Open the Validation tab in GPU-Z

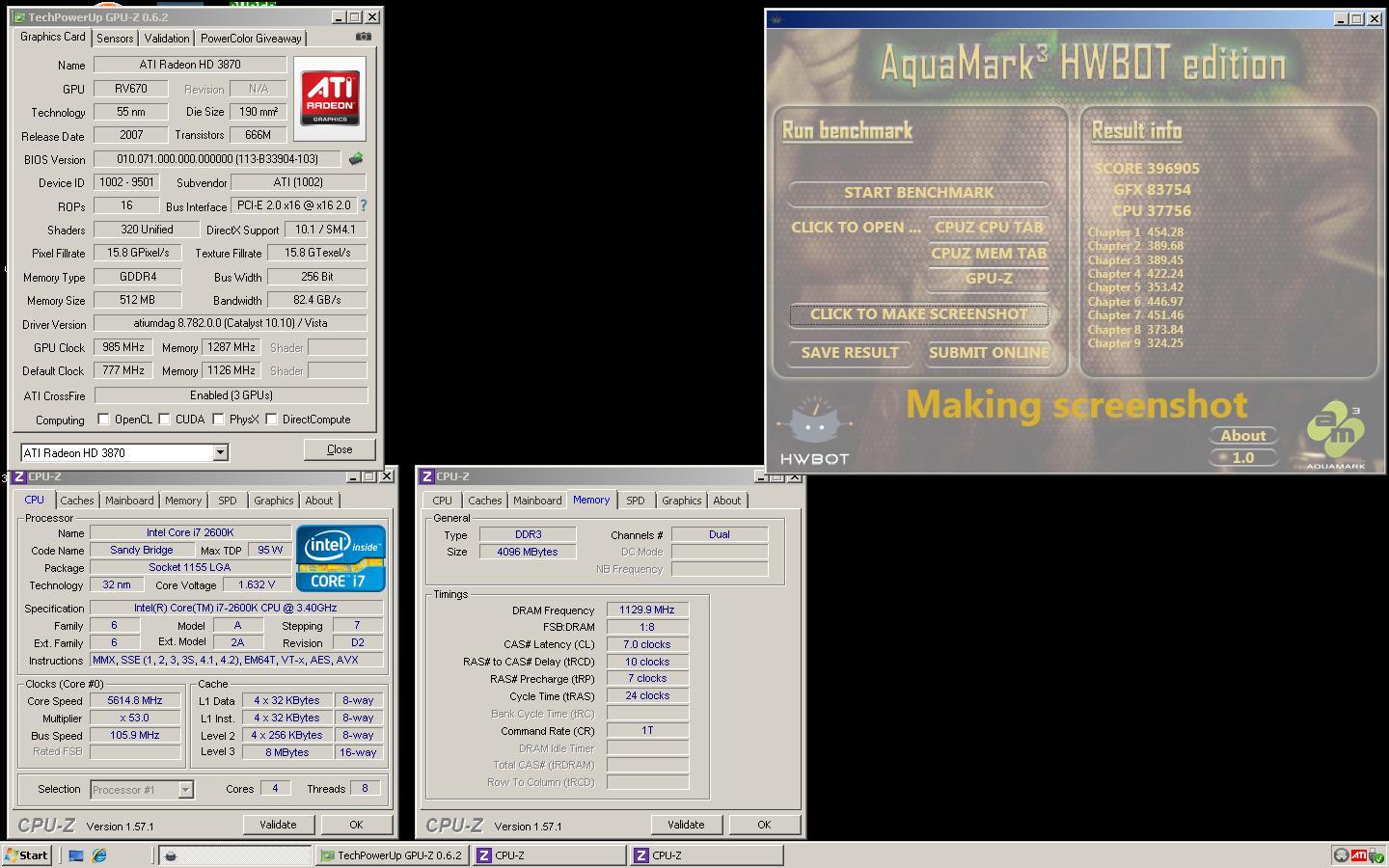[x=167, y=39]
